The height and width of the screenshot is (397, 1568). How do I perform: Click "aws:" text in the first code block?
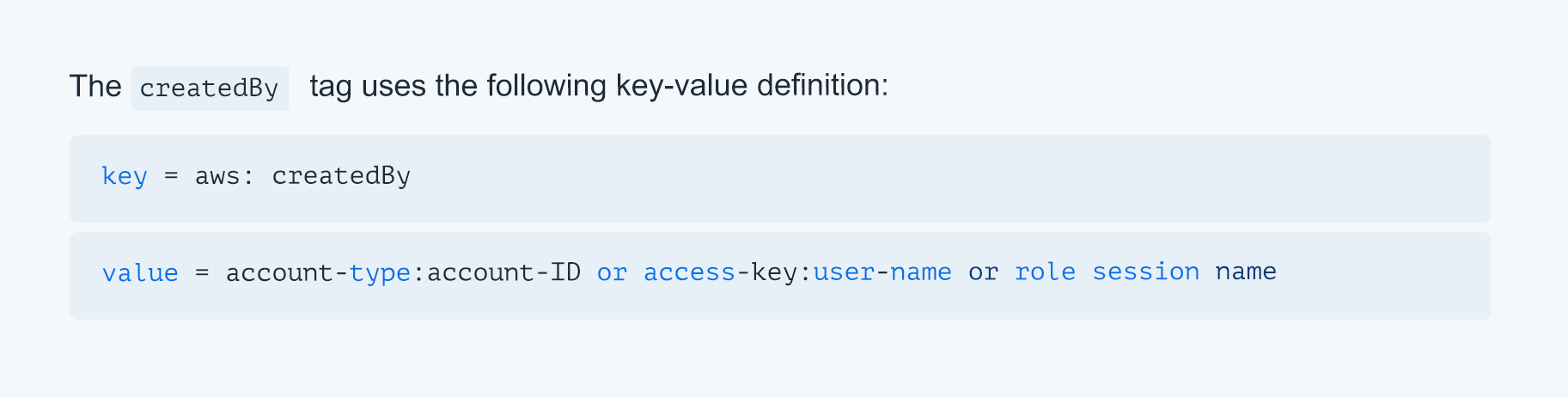tap(224, 176)
